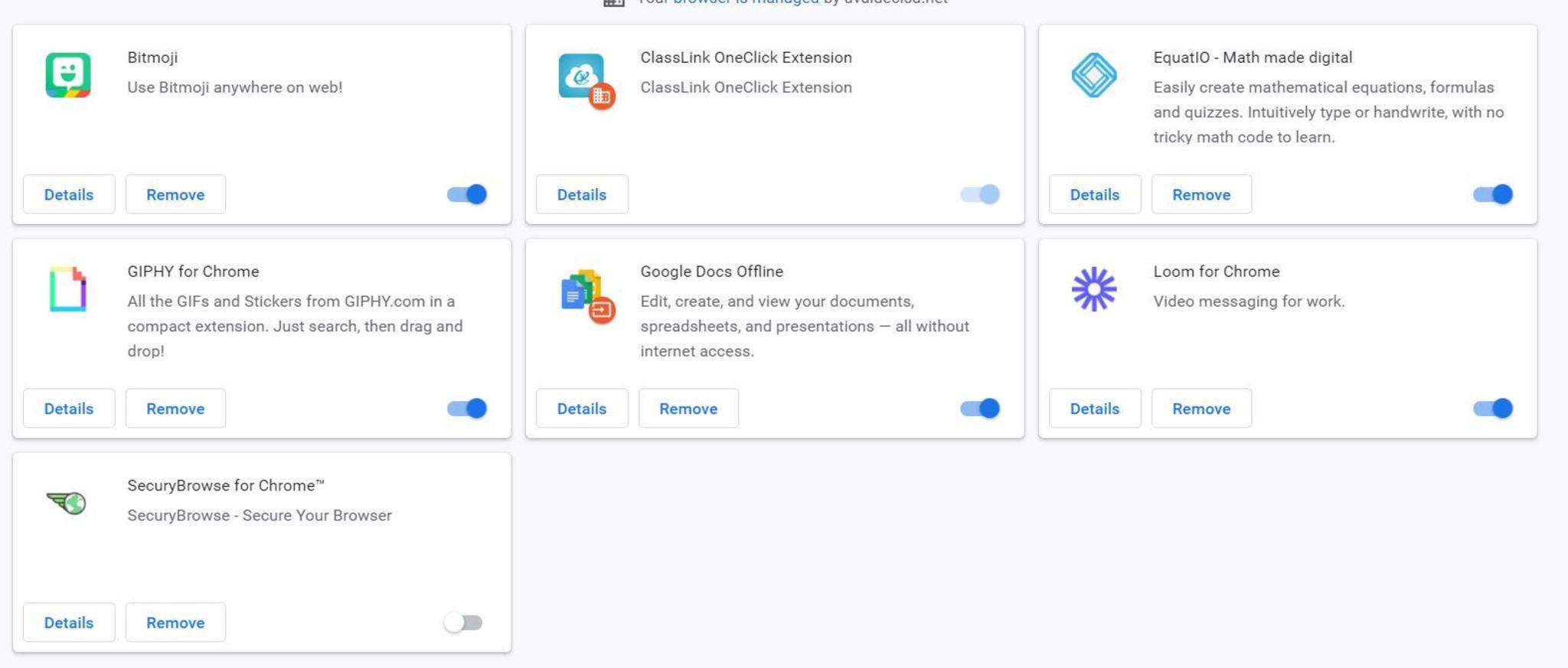Enable the SecuryBrowse for Chrome toggle
The width and height of the screenshot is (1568, 668).
pos(463,623)
